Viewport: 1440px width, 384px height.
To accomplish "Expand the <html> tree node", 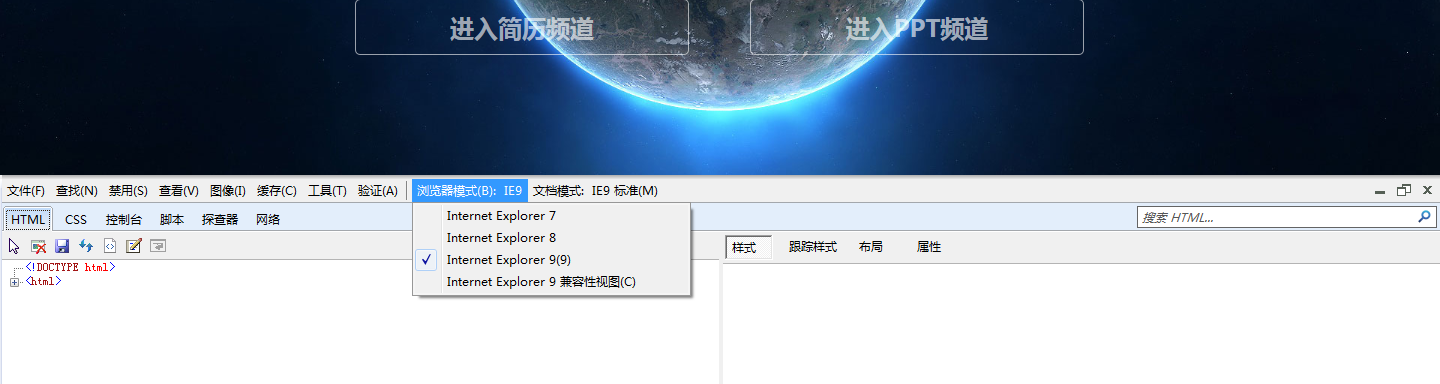I will 14,282.
